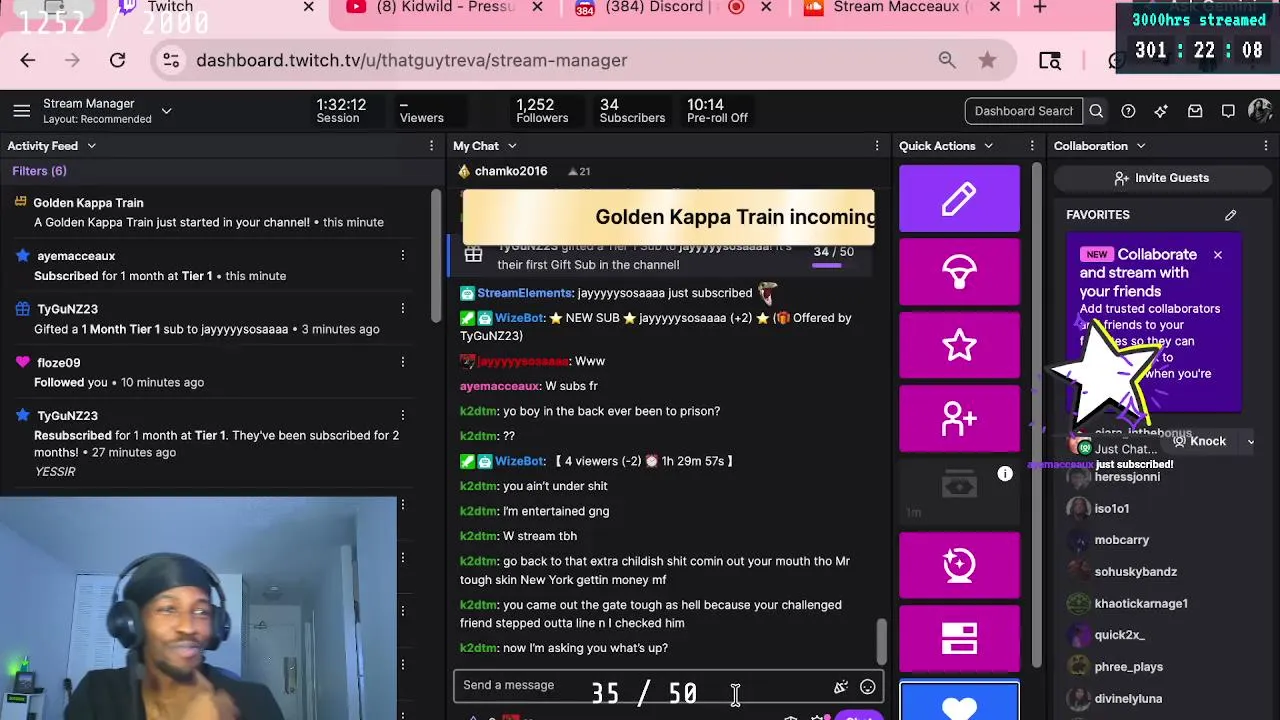Switch to the Kidwild YouTube tab

click(445, 7)
